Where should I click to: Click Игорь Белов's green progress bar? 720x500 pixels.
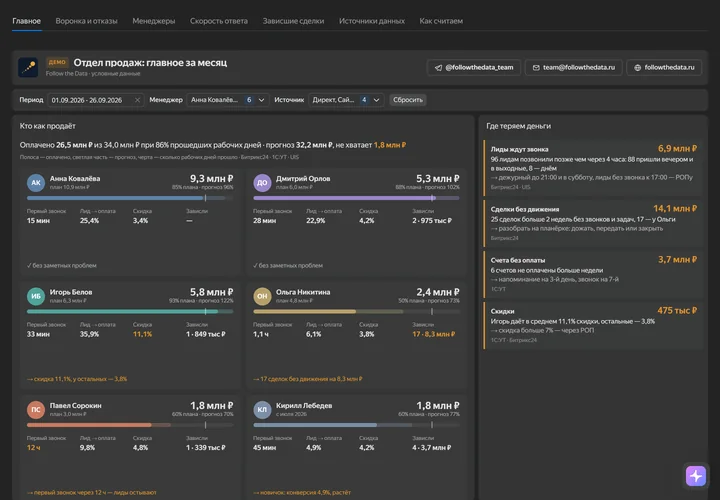point(130,312)
